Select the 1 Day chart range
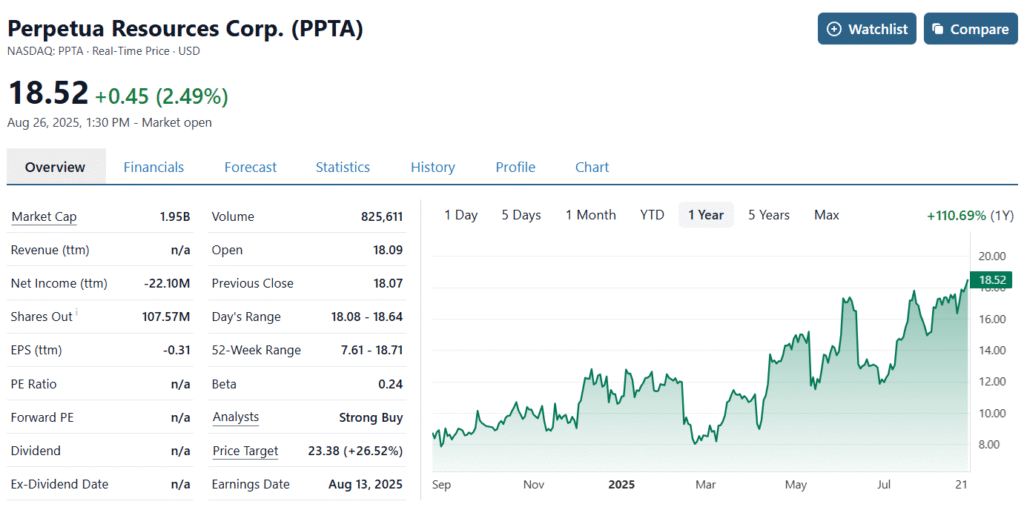Viewport: 1024px width, 510px height. pyautogui.click(x=461, y=215)
